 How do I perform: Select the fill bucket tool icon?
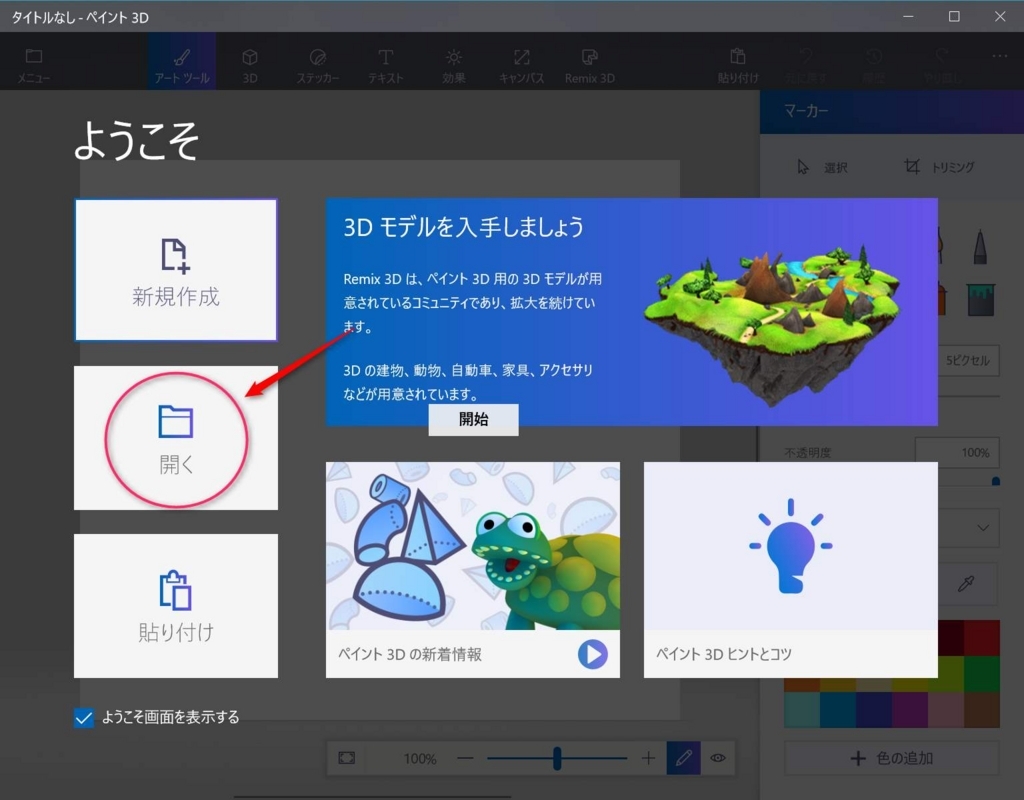980,300
